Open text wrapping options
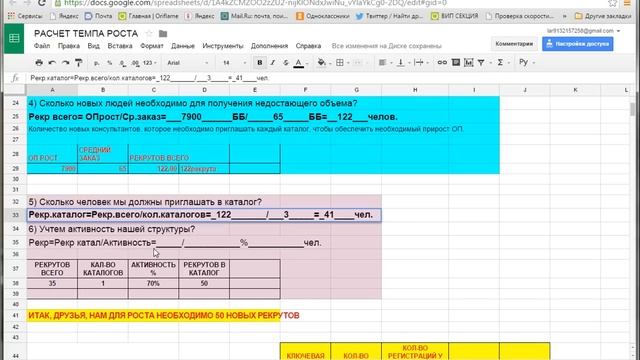 coord(420,62)
